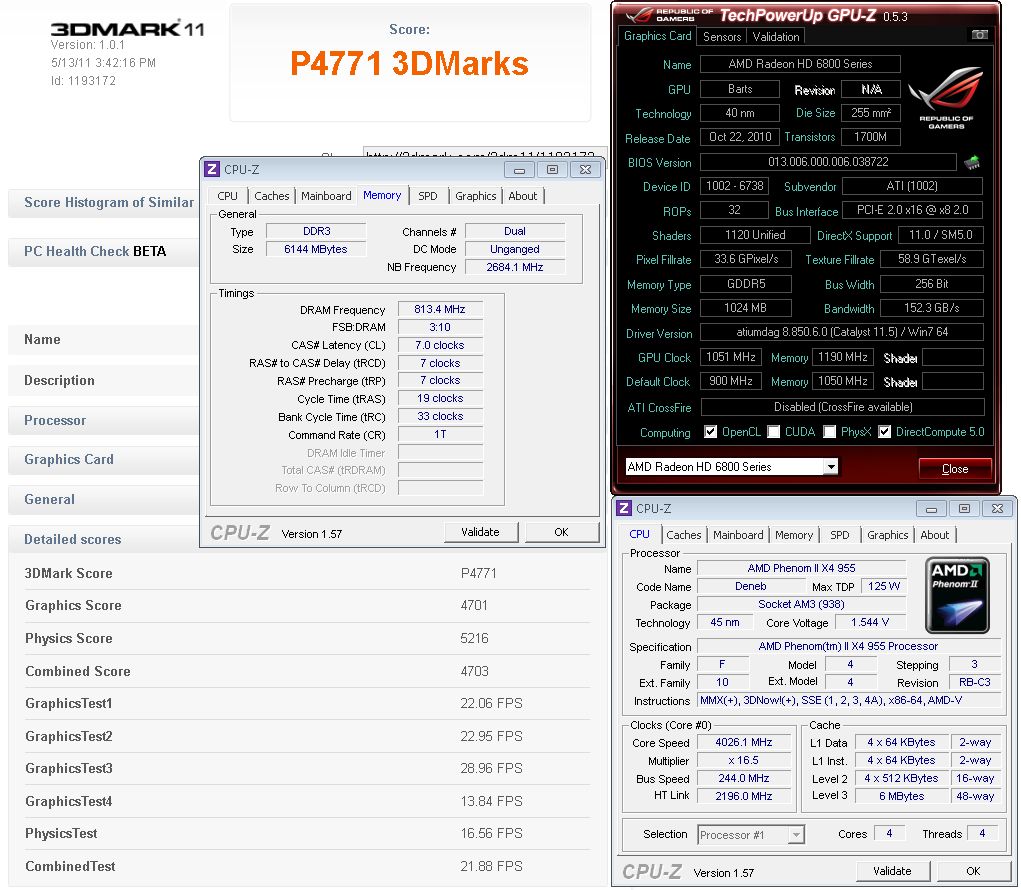Screen dimensions: 1021x890
Task: Open Memory tab in CPU-Z CPU window
Action: 794,535
